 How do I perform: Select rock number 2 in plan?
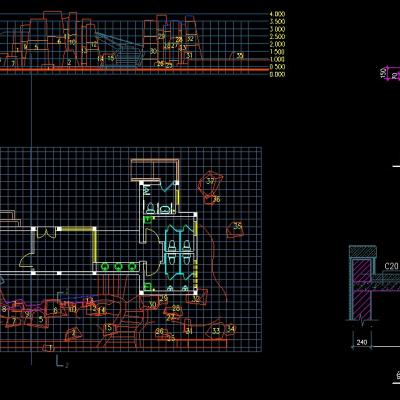[74, 333]
